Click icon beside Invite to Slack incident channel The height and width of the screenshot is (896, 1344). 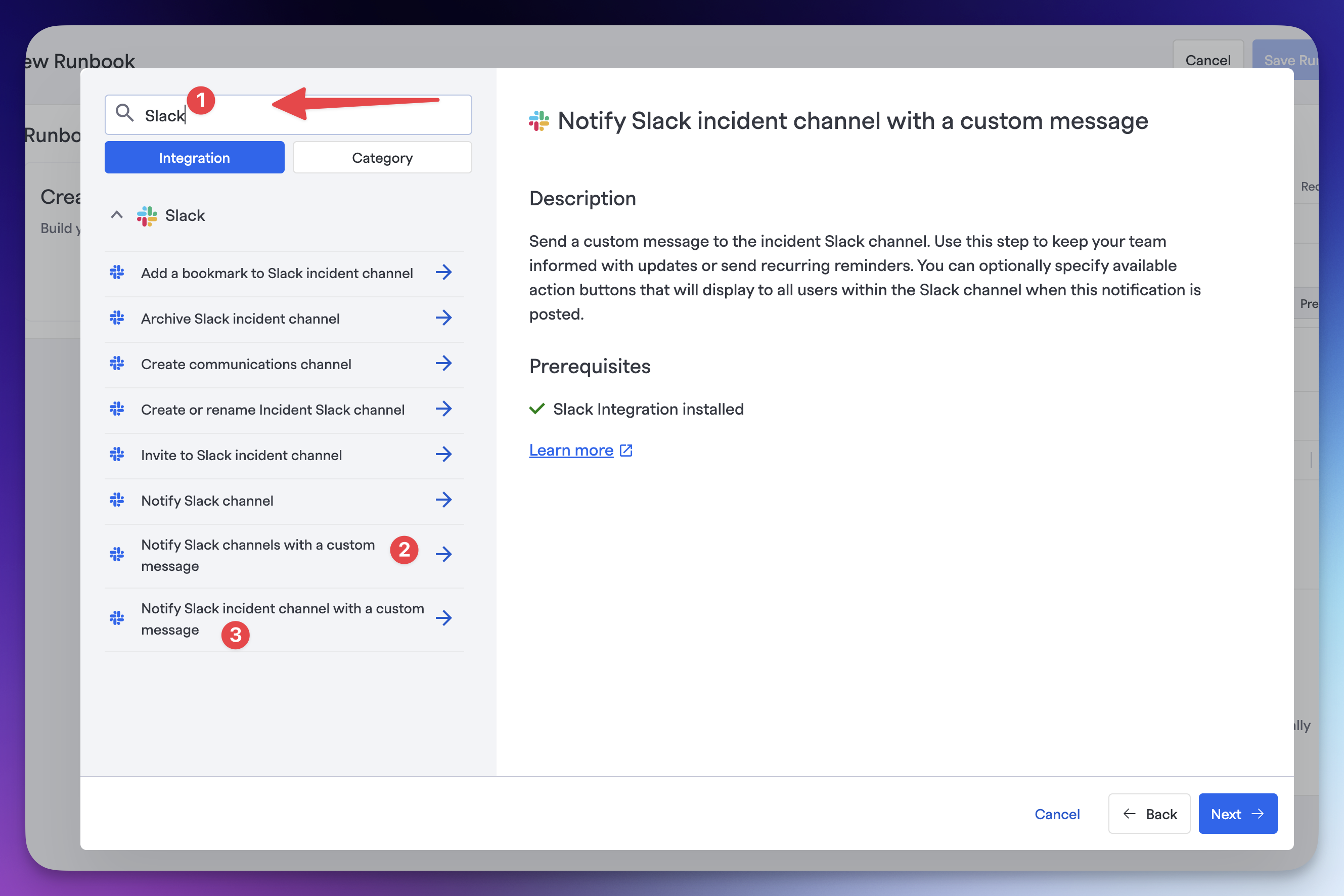117,454
